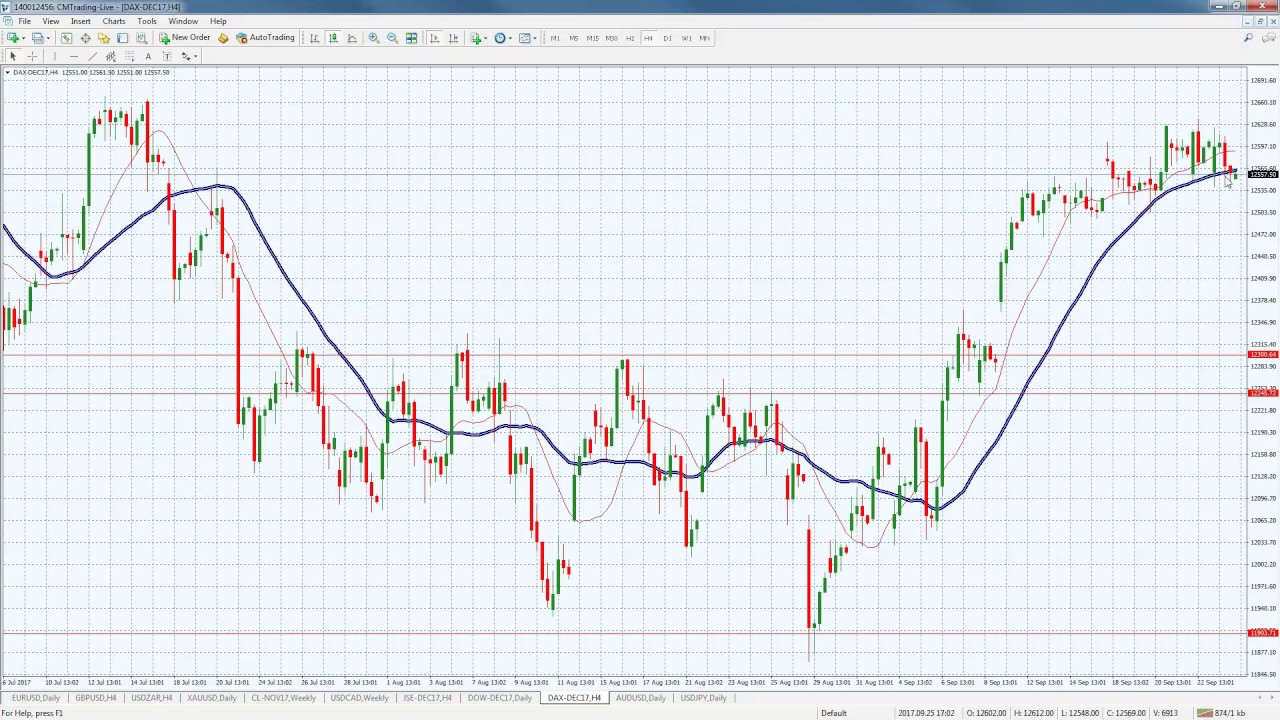Select the cursor arrow tool
1280x720 pixels.
tap(13, 56)
